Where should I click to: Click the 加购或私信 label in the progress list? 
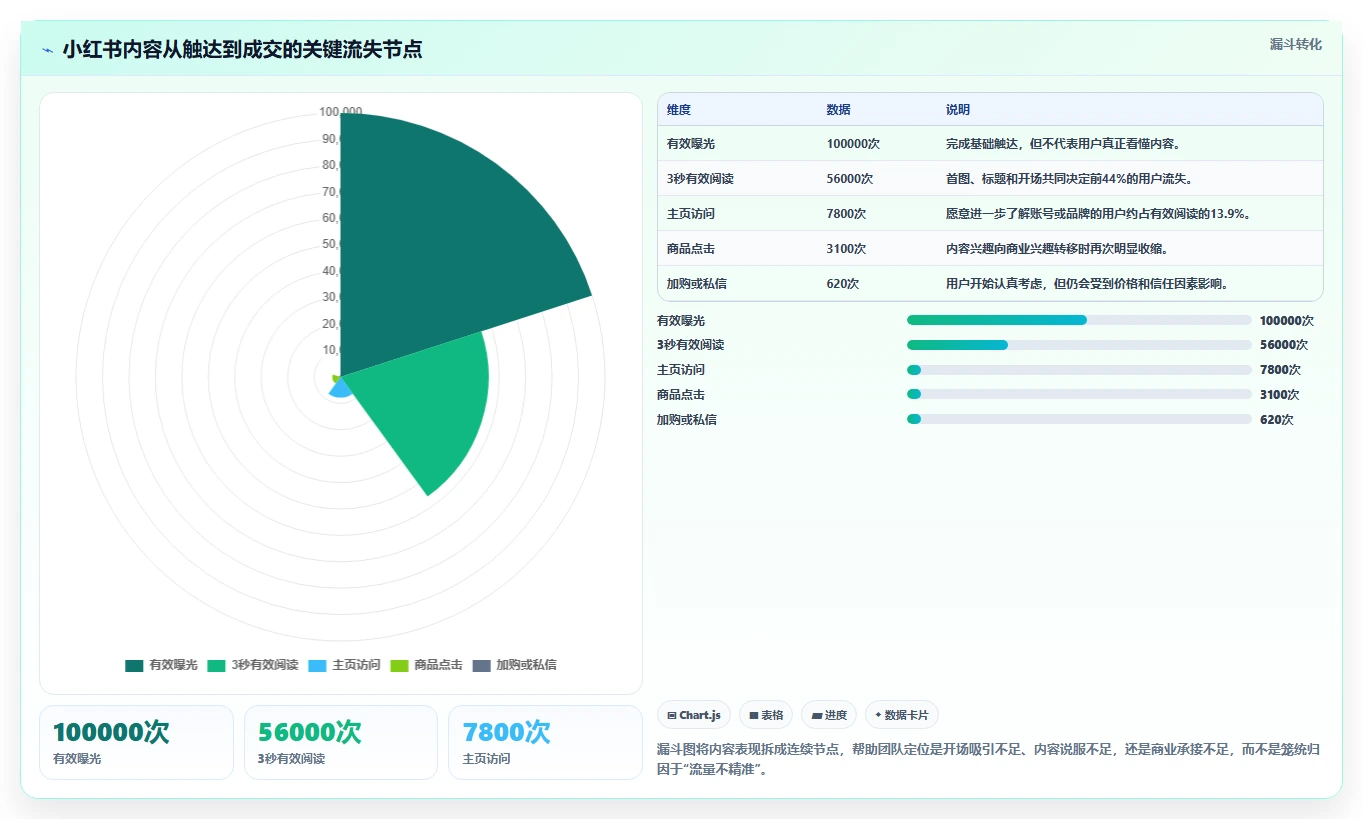point(687,420)
